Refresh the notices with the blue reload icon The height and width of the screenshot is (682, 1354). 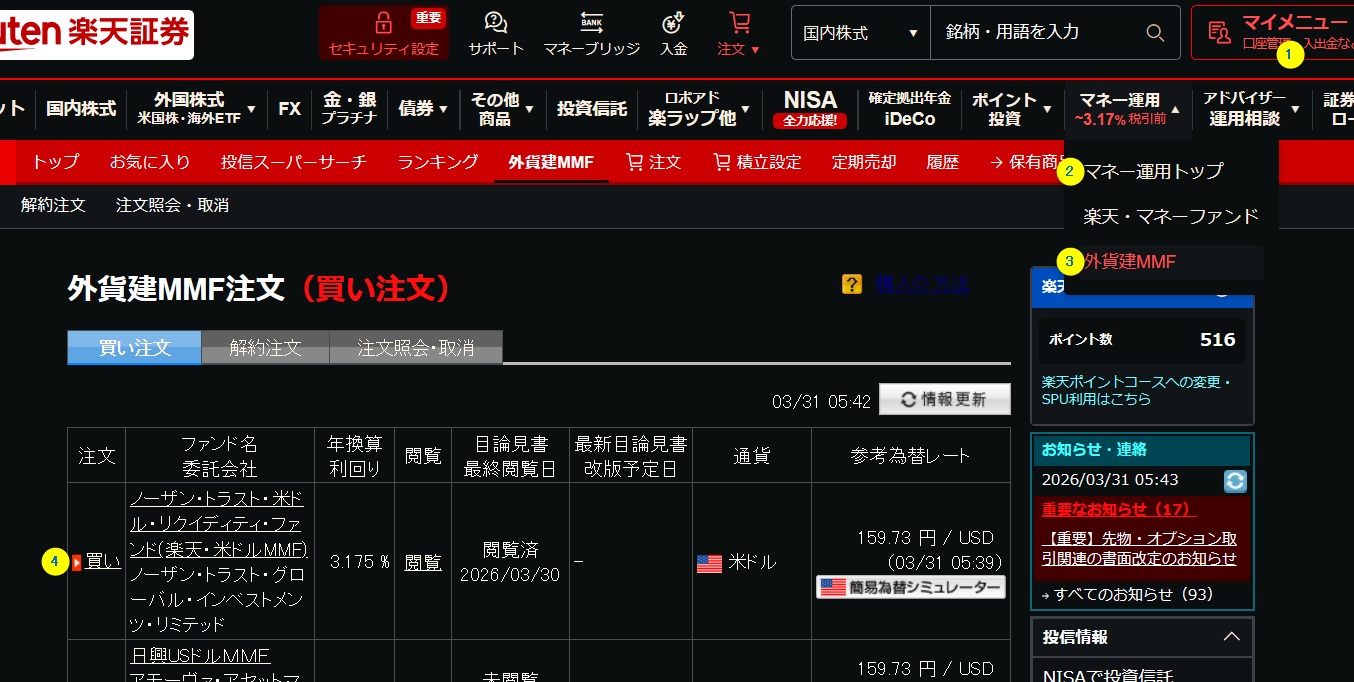coord(1235,481)
